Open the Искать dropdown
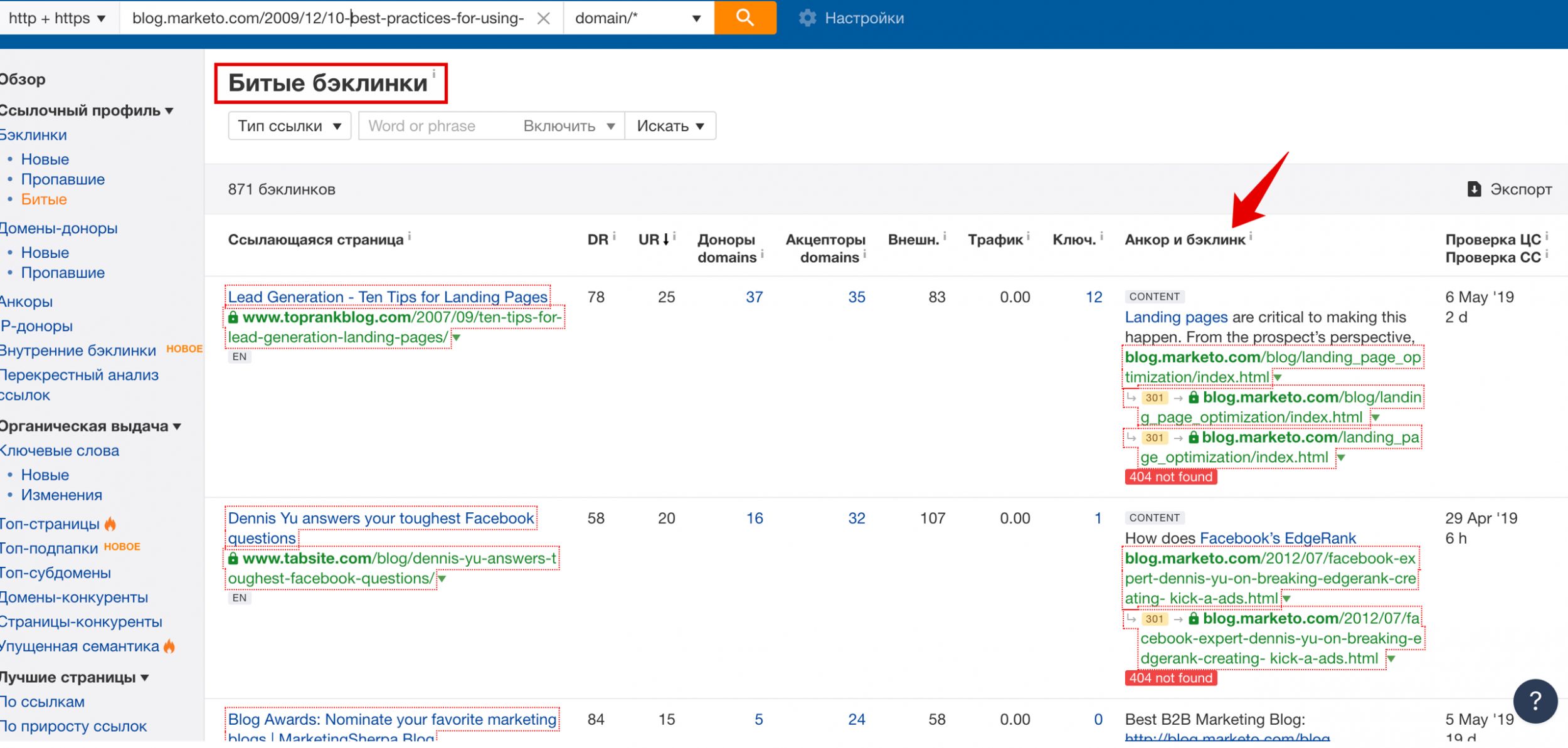 (670, 126)
